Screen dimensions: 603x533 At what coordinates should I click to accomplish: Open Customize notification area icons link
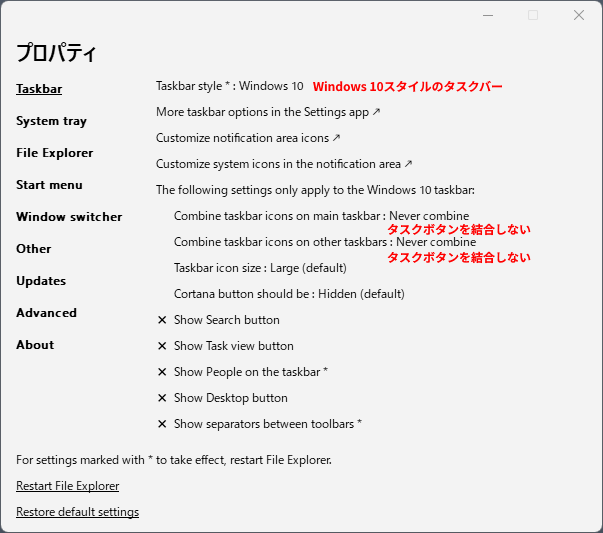click(x=248, y=138)
